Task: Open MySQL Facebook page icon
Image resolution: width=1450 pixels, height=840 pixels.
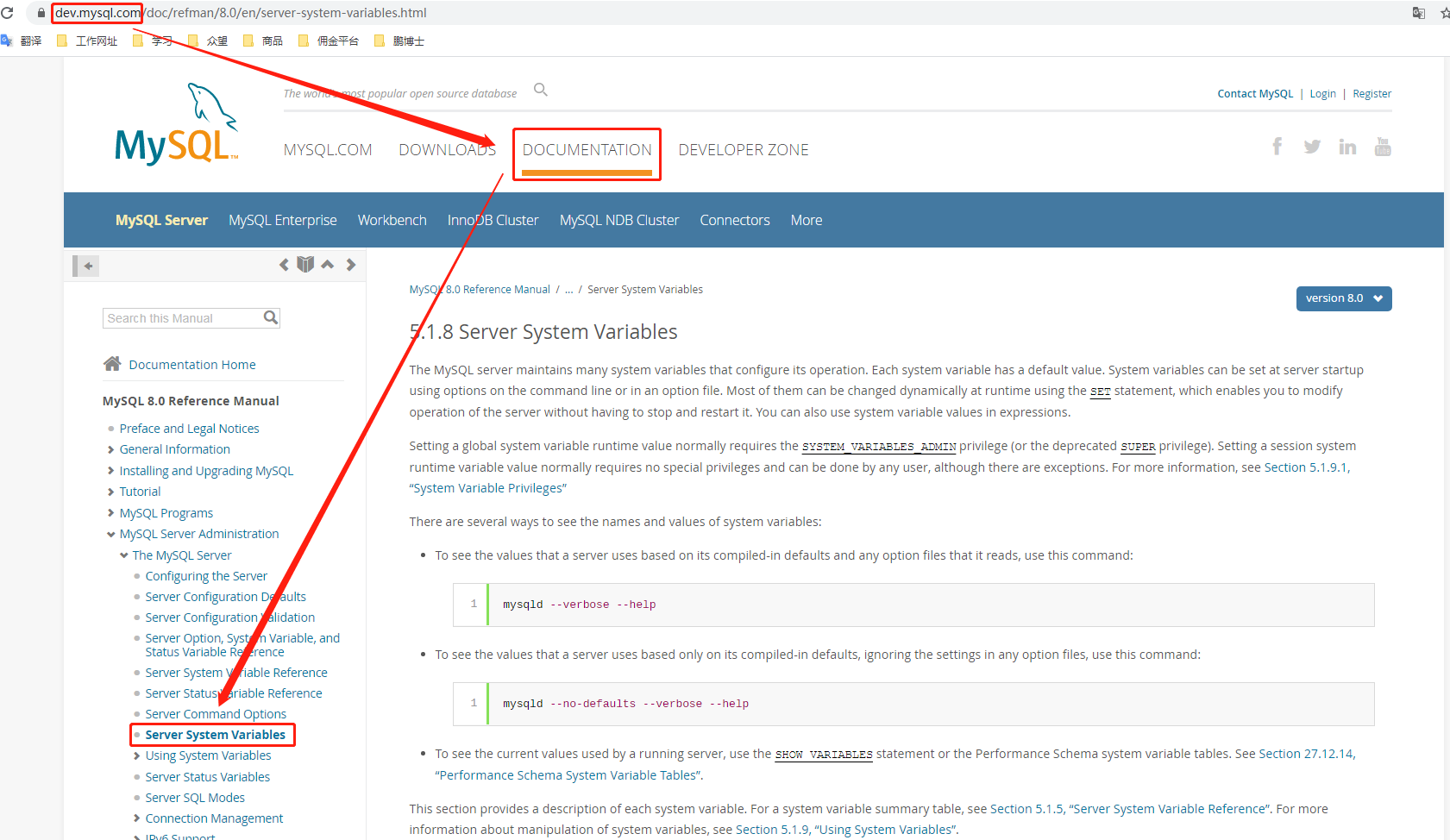Action: (x=1277, y=147)
